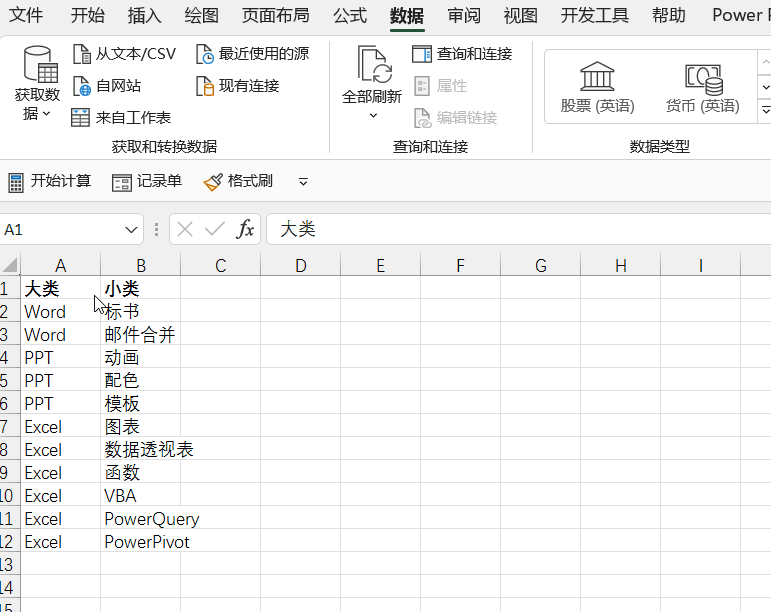Screen dimensions: 771x612
Task: Click cell with 邮件合并
Action: coord(141,334)
